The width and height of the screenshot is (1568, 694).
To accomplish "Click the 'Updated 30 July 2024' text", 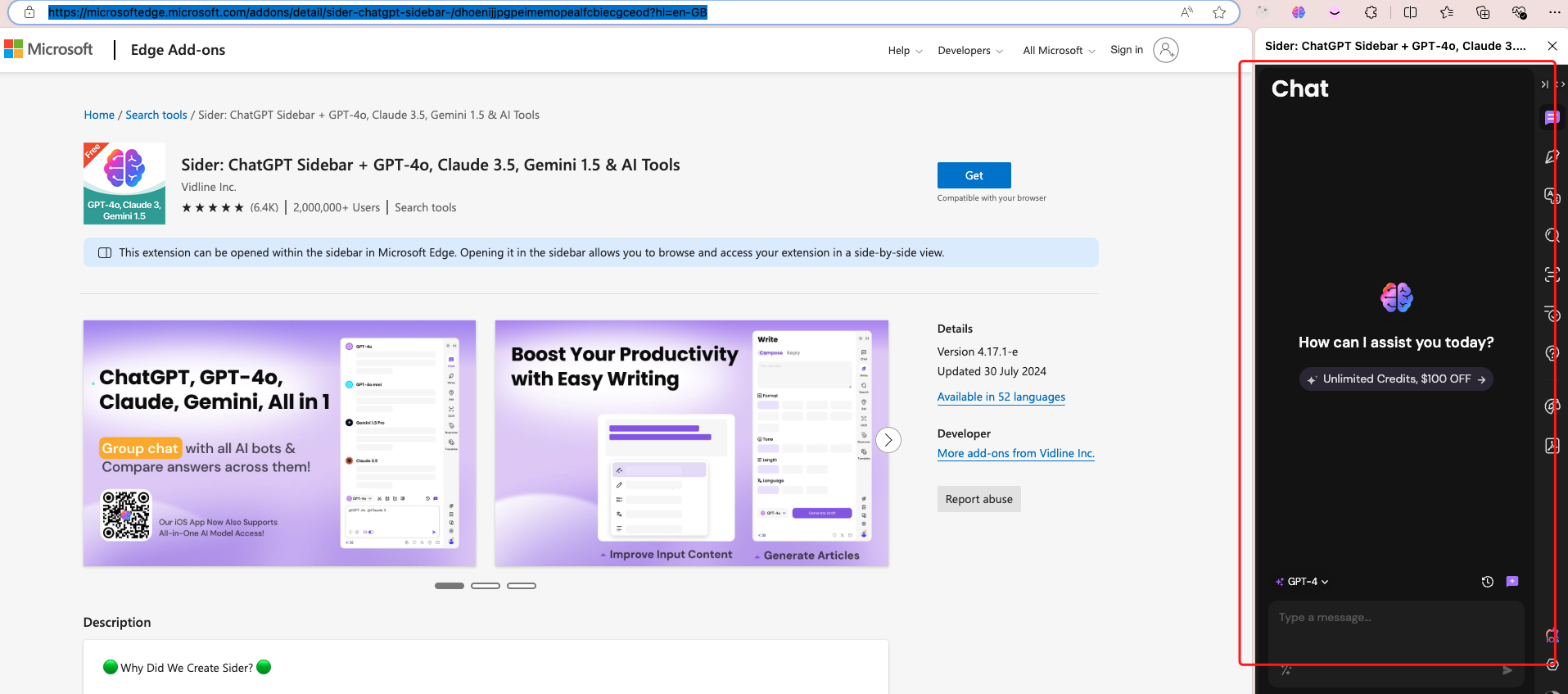I will pos(992,371).
